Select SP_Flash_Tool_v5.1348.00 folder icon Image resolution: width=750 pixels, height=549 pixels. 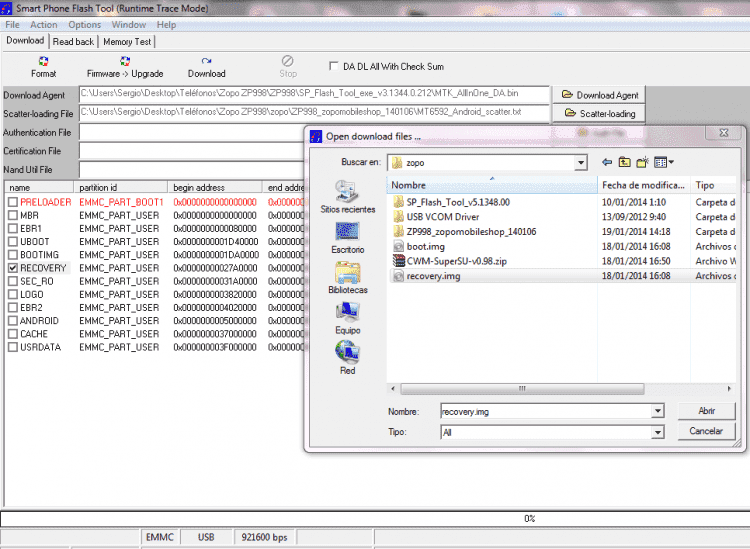click(x=398, y=202)
